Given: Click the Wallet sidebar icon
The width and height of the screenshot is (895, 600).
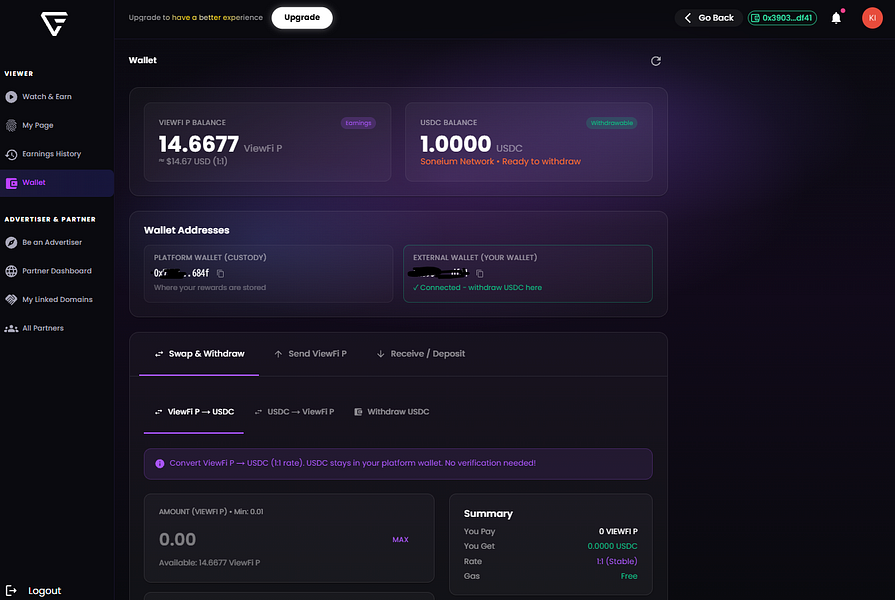Looking at the screenshot, I should 11,183.
